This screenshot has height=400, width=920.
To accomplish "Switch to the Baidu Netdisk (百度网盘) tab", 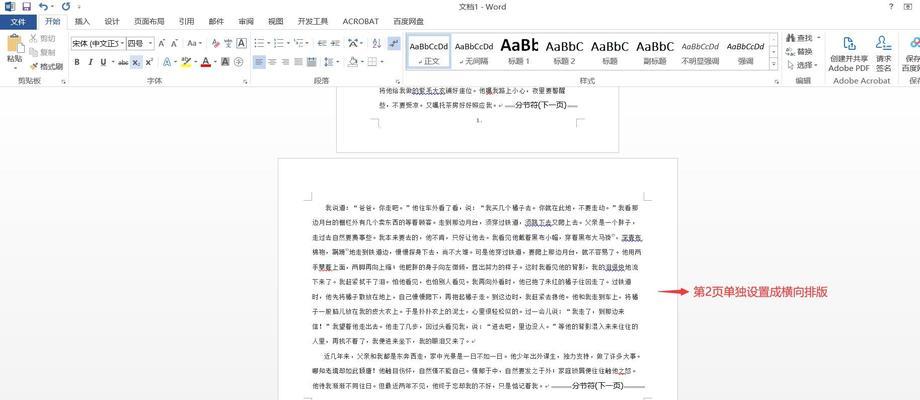I will coord(409,22).
